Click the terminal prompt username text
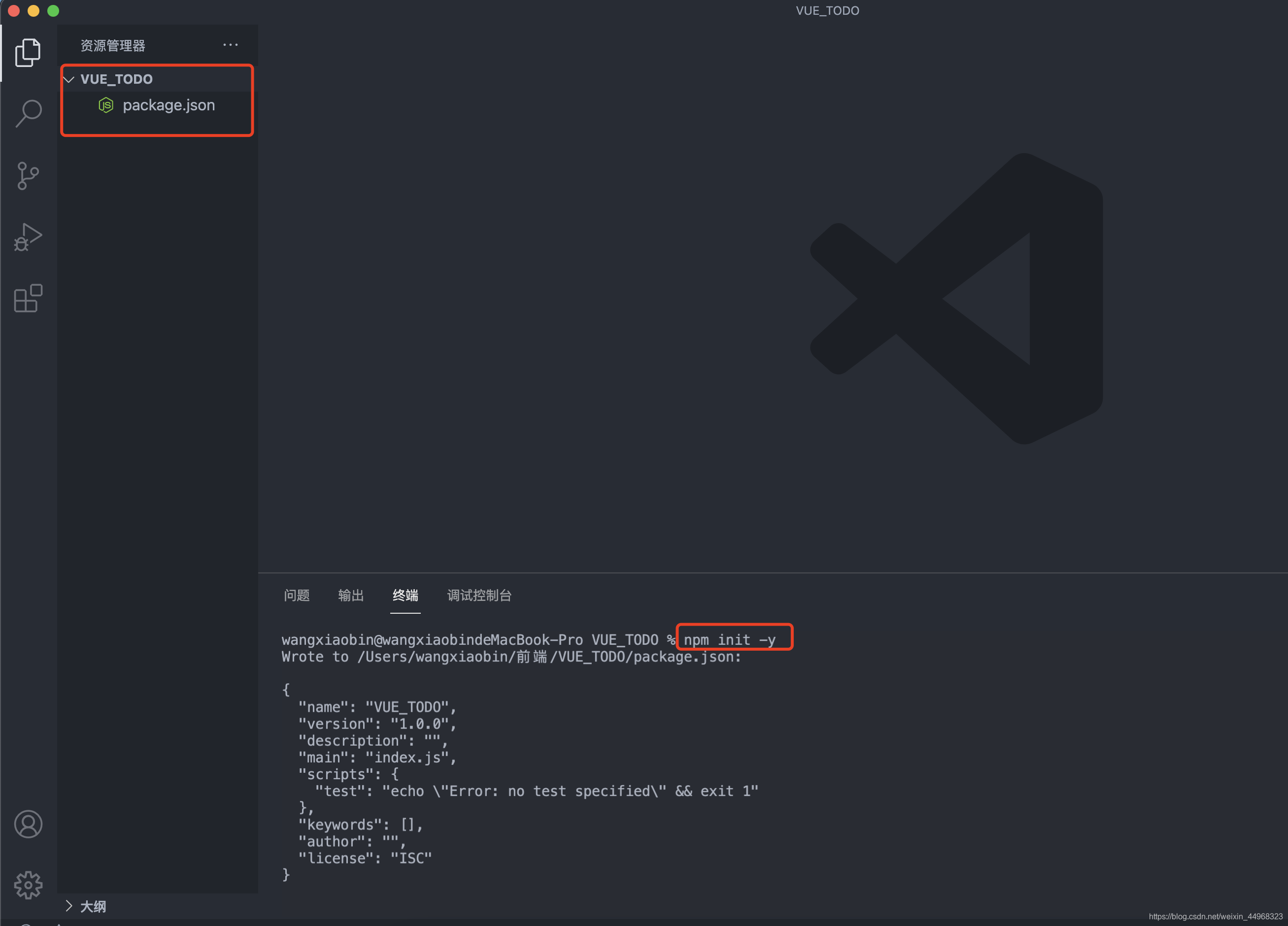1288x926 pixels. 327,640
